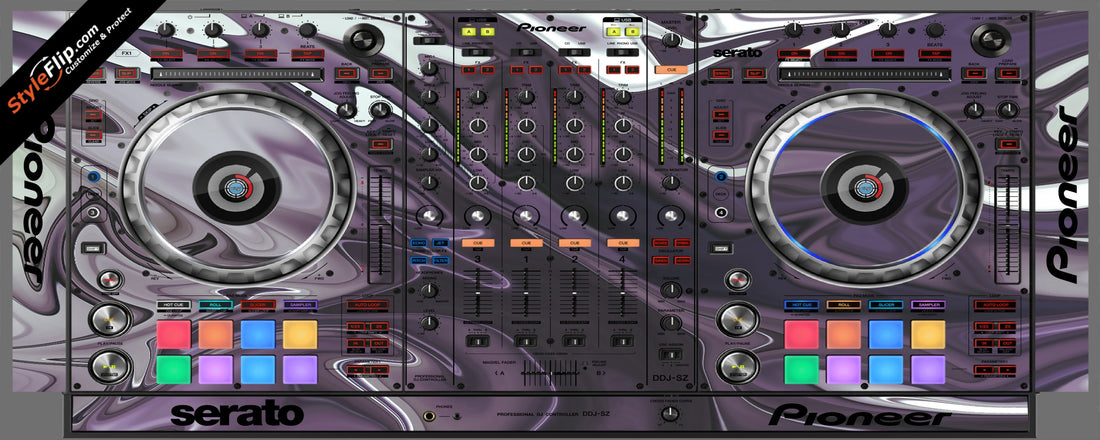Tap the red performance pad on left deck
Viewport: 1100px width, 440px height.
point(173,334)
